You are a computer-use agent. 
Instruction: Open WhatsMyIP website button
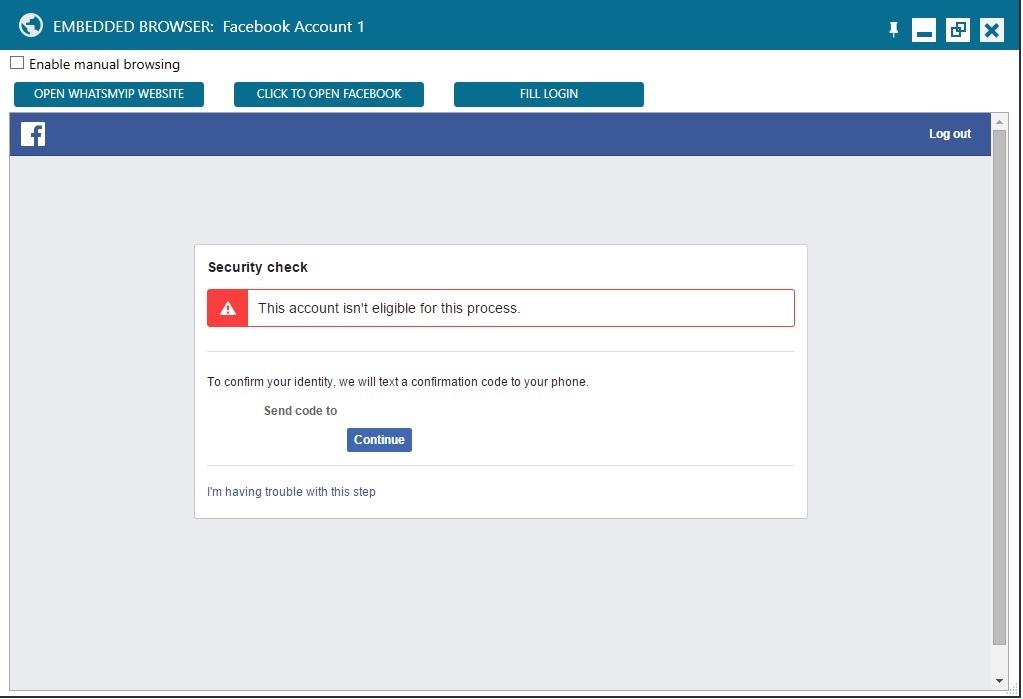[x=109, y=94]
